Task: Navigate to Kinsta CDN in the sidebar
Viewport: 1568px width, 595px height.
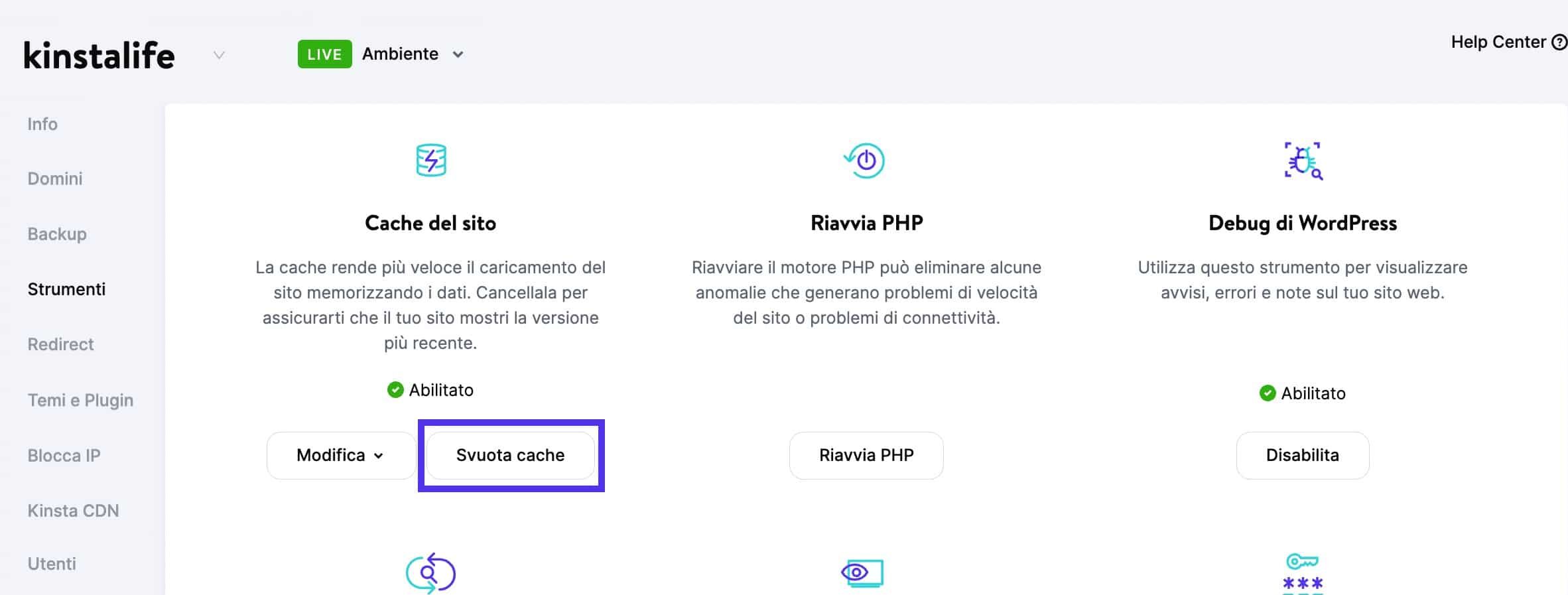Action: (73, 511)
